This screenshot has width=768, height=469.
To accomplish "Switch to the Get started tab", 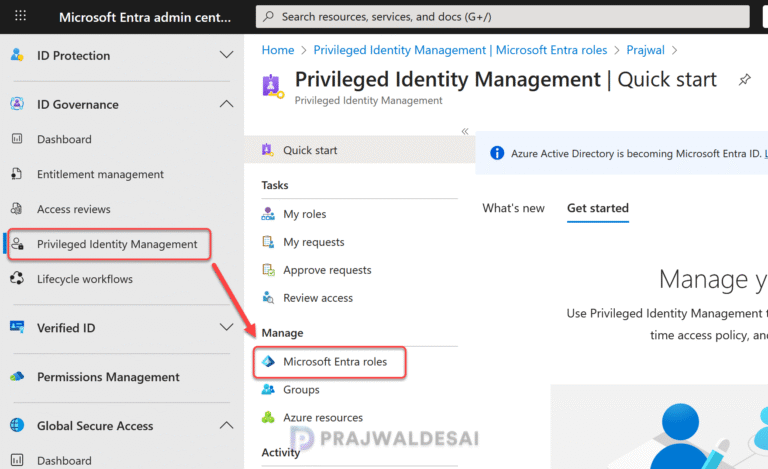I will (x=598, y=208).
